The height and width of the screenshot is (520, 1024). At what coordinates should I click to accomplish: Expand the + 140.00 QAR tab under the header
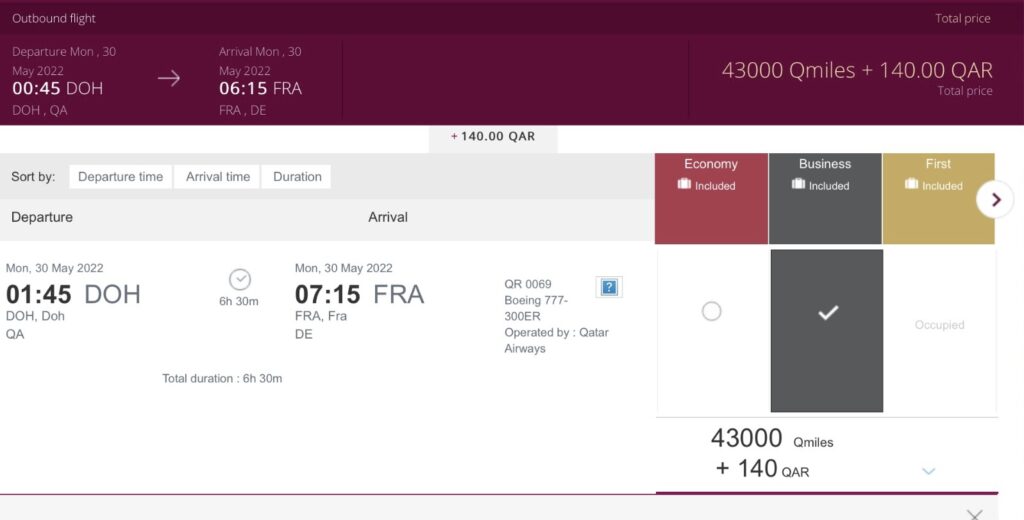point(493,137)
